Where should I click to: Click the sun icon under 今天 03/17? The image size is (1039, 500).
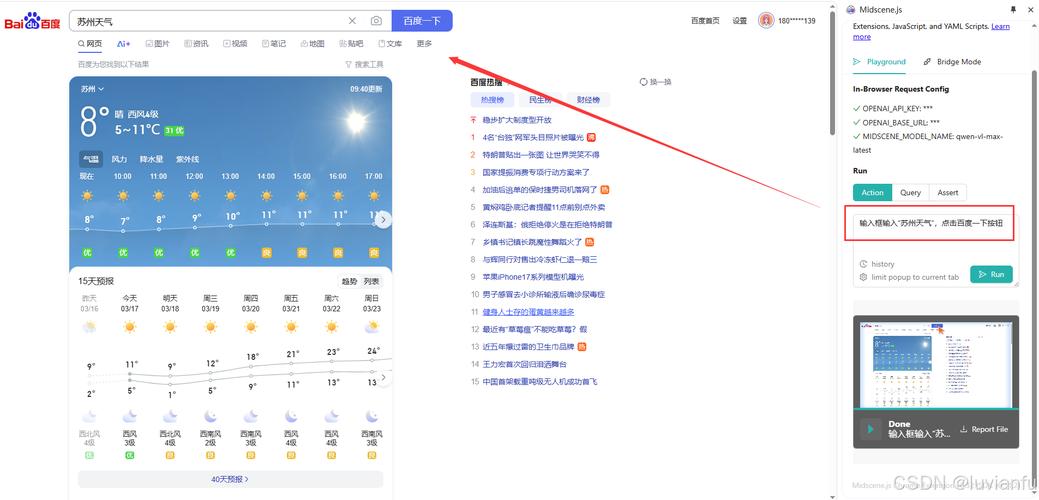129,326
